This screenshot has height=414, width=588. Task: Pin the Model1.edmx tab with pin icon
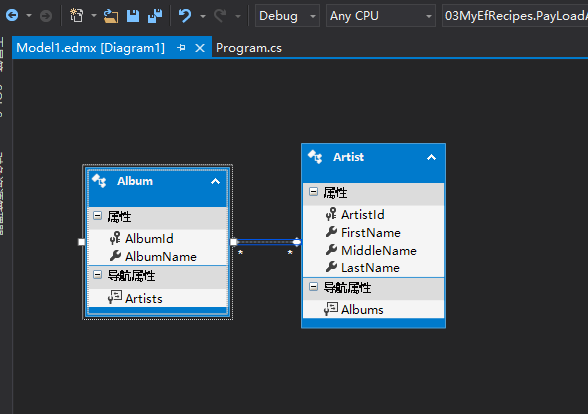[x=182, y=48]
